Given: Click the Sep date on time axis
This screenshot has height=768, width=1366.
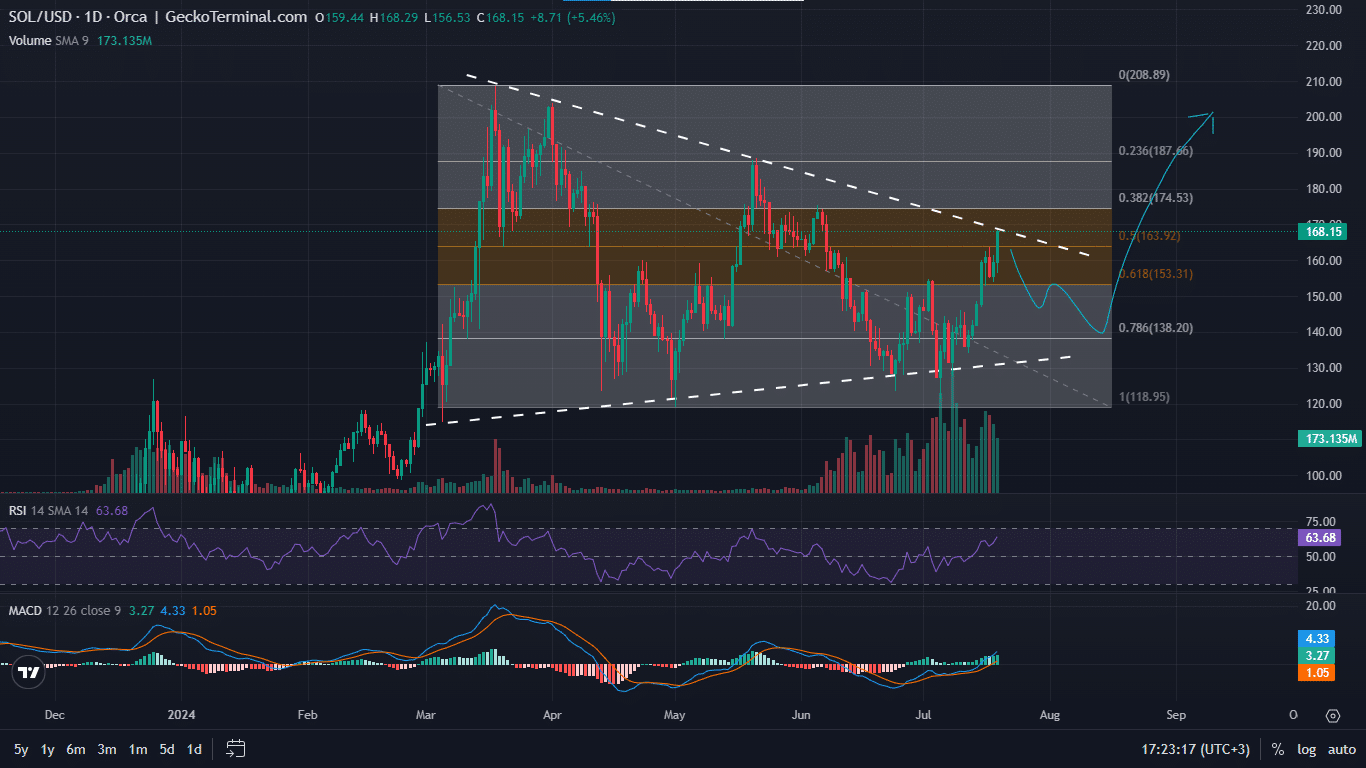Looking at the screenshot, I should point(1176,716).
